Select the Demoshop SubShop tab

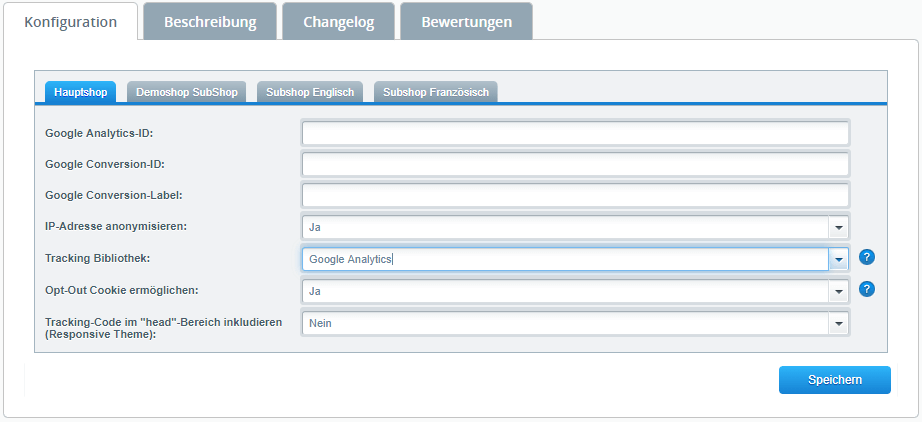[186, 92]
